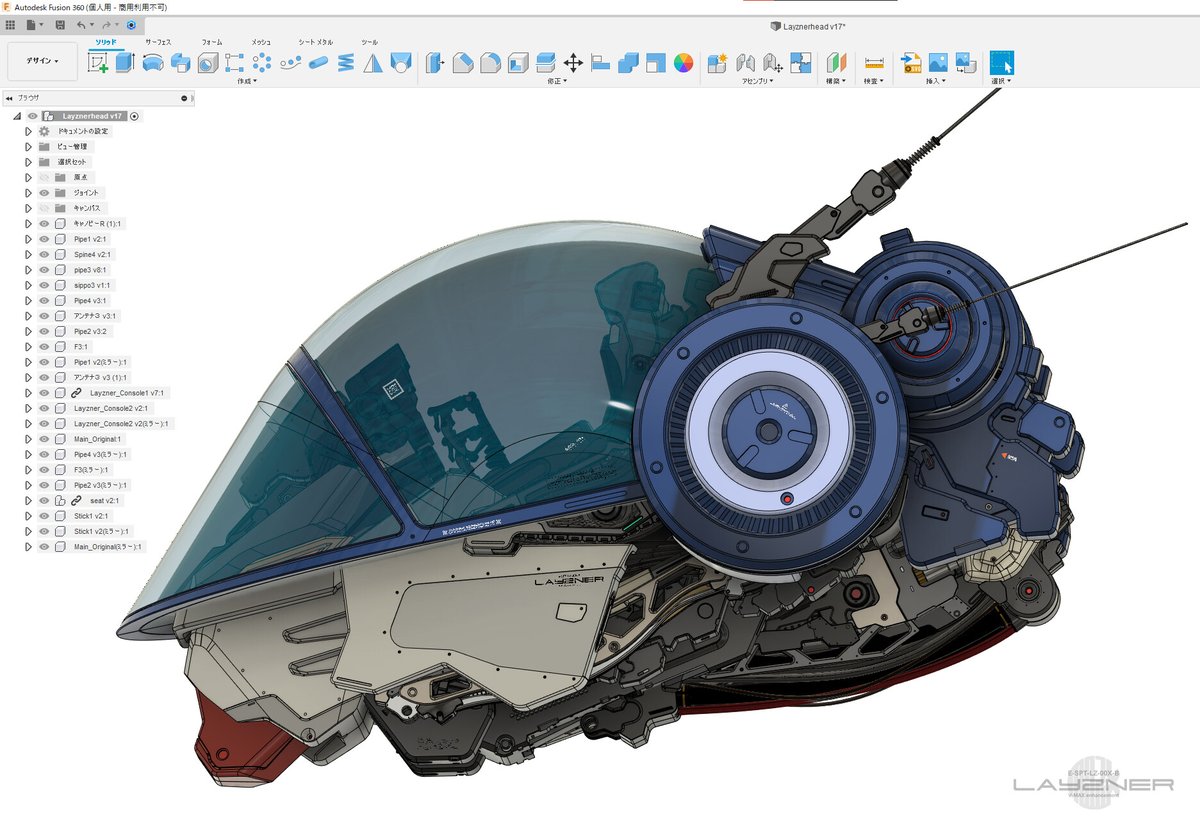Expand the Stick1 v2:1 component
Image resolution: width=1200 pixels, height=821 pixels.
click(x=29, y=516)
